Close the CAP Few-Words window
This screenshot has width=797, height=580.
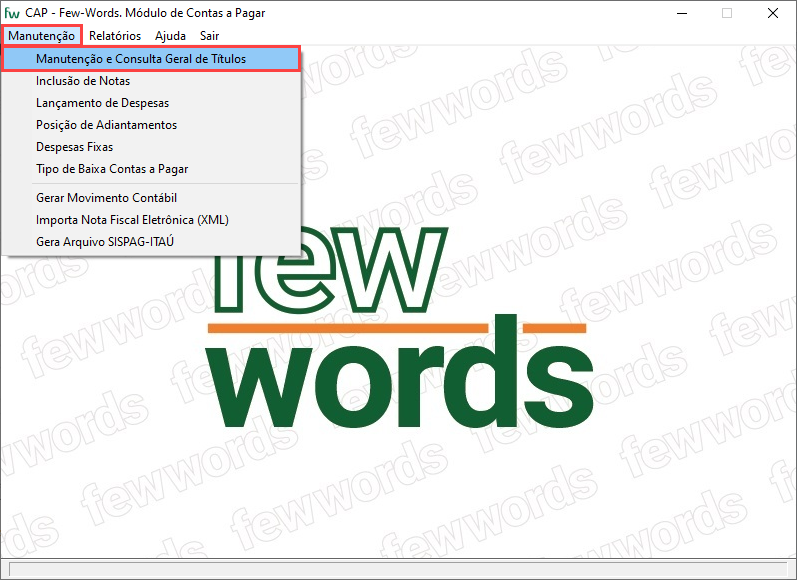click(773, 13)
